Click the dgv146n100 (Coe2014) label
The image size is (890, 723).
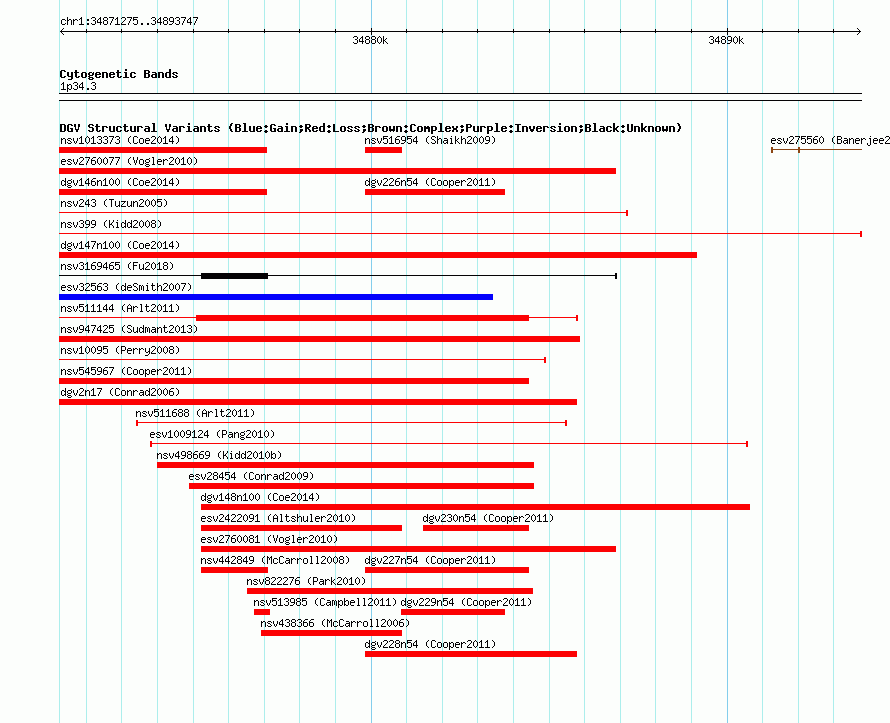tap(120, 182)
